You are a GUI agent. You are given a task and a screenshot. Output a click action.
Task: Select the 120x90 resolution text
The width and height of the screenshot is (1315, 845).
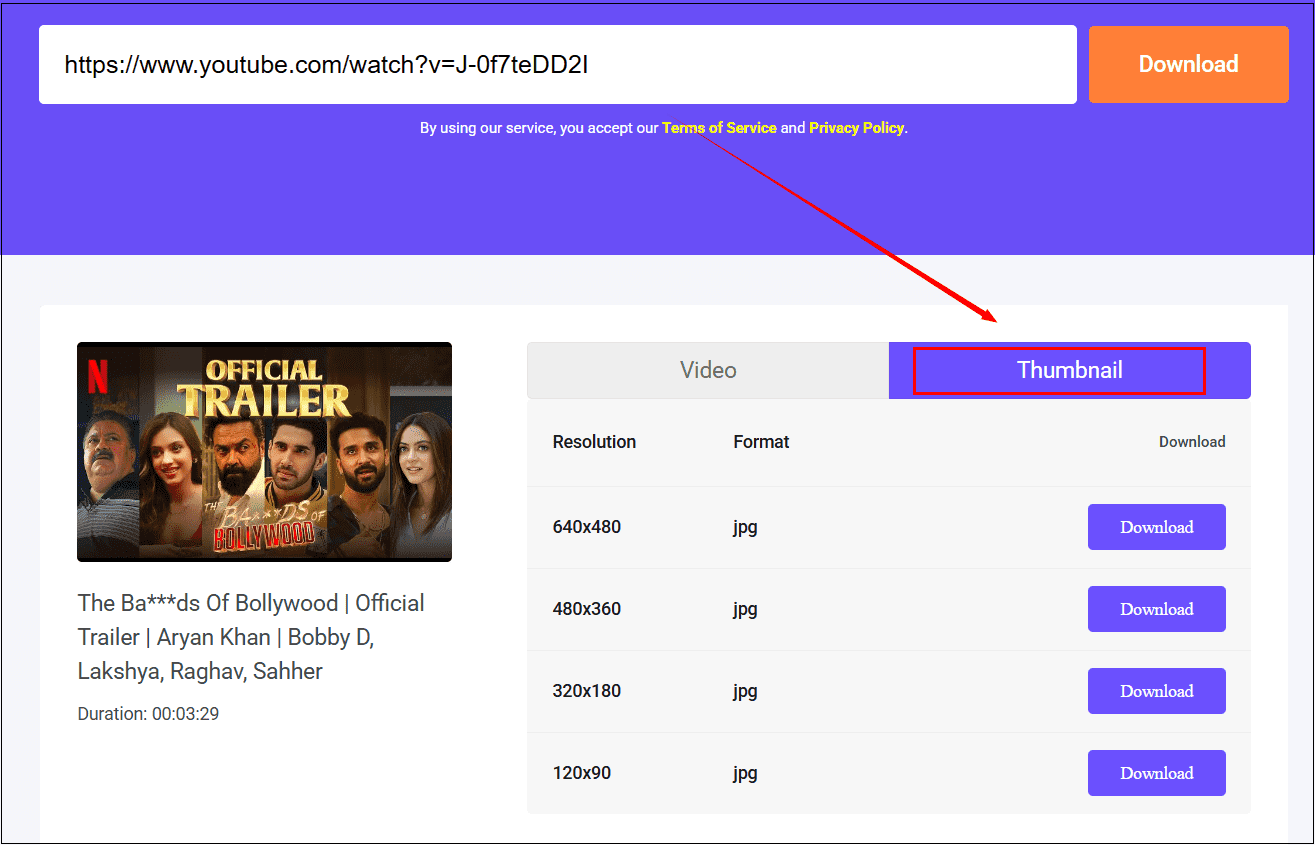(582, 773)
